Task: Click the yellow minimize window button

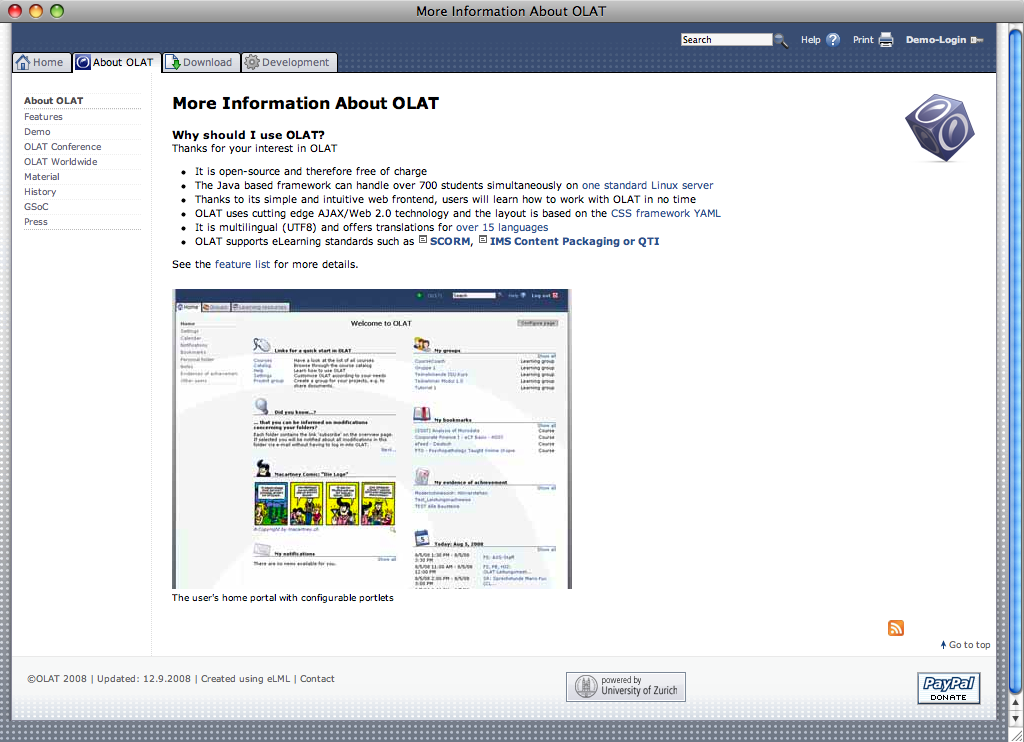Action: coord(36,11)
